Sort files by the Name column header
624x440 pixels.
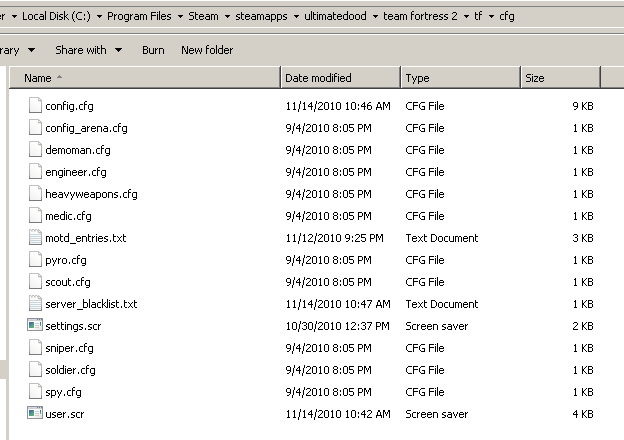(145, 78)
